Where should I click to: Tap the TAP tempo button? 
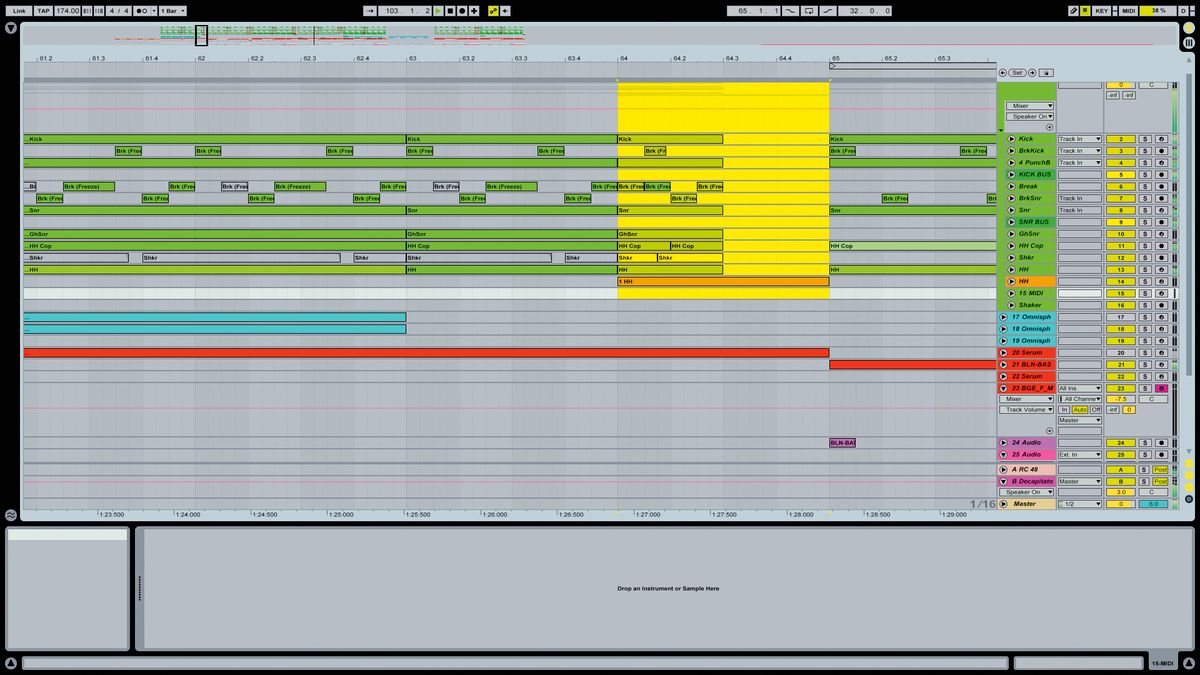click(42, 10)
